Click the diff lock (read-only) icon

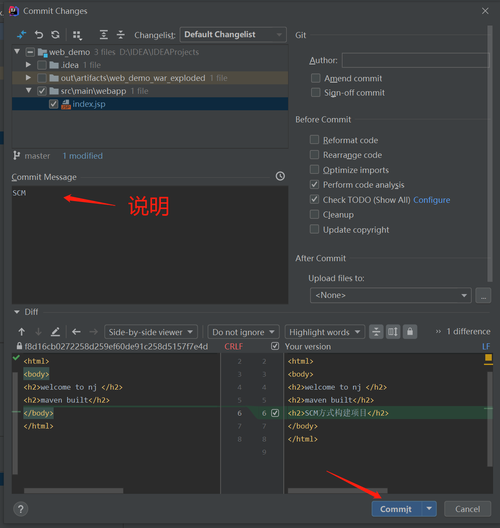410,332
